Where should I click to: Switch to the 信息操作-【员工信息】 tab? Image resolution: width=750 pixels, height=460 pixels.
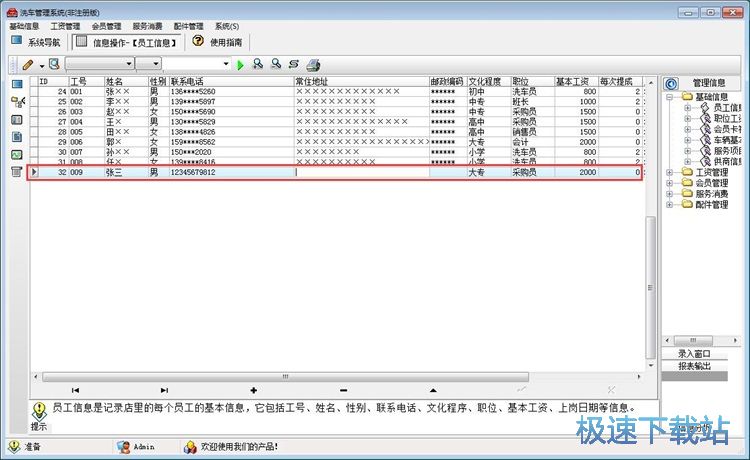(x=127, y=43)
